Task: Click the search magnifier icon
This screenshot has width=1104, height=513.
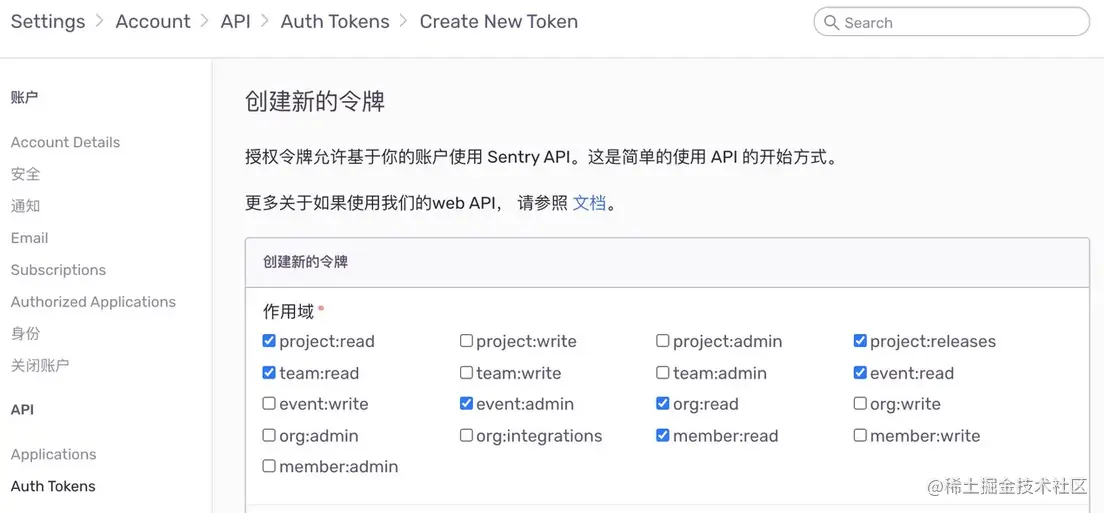Action: click(831, 22)
